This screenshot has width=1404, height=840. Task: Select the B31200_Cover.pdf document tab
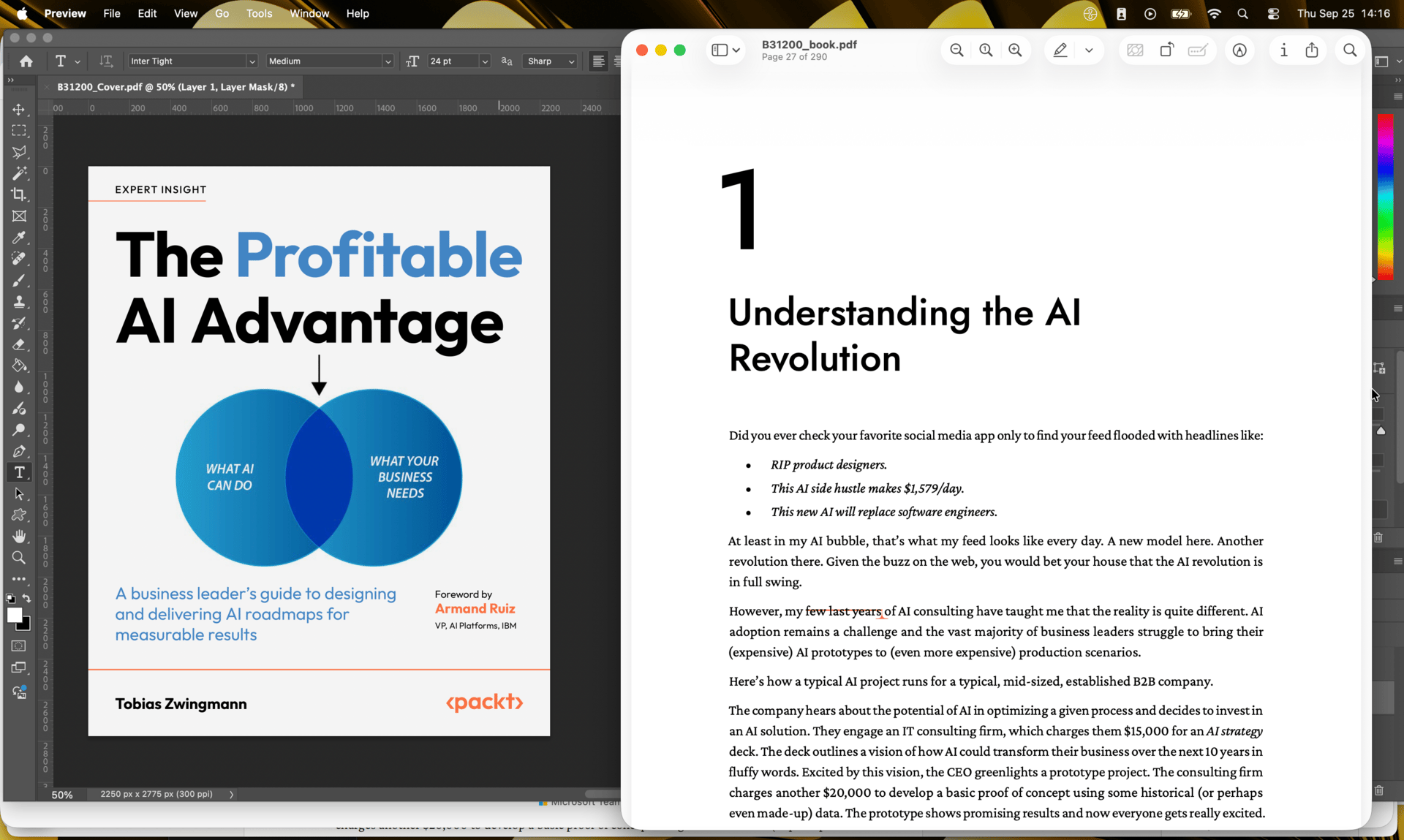coord(175,87)
